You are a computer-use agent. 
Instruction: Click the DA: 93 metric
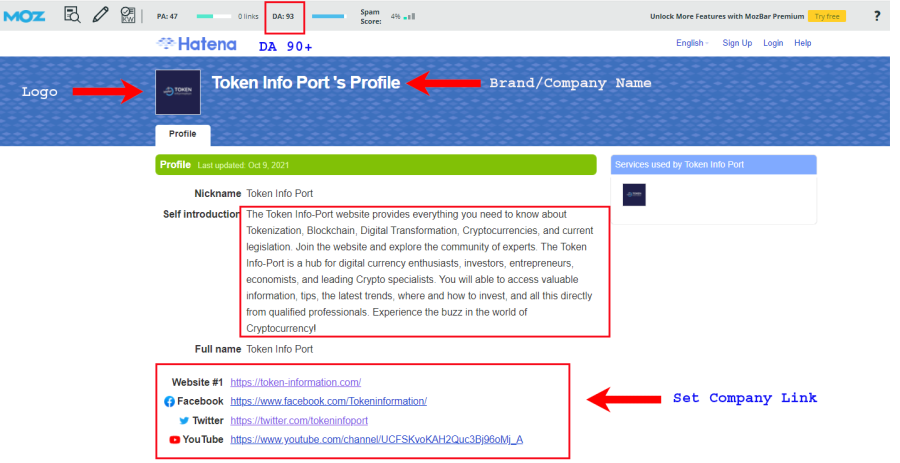pos(283,17)
